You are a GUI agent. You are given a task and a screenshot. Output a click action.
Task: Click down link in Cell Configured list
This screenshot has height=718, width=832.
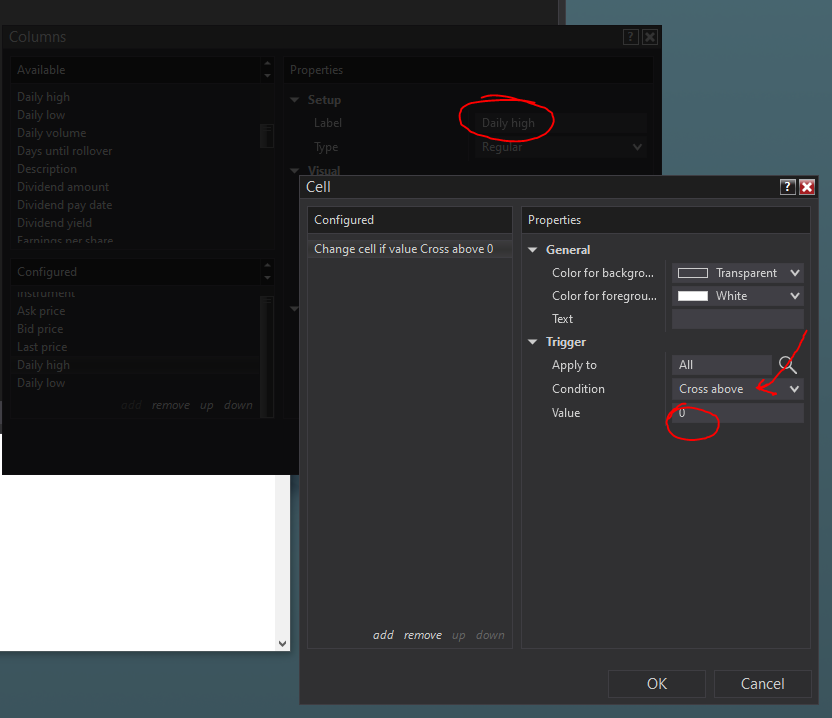pyautogui.click(x=490, y=635)
